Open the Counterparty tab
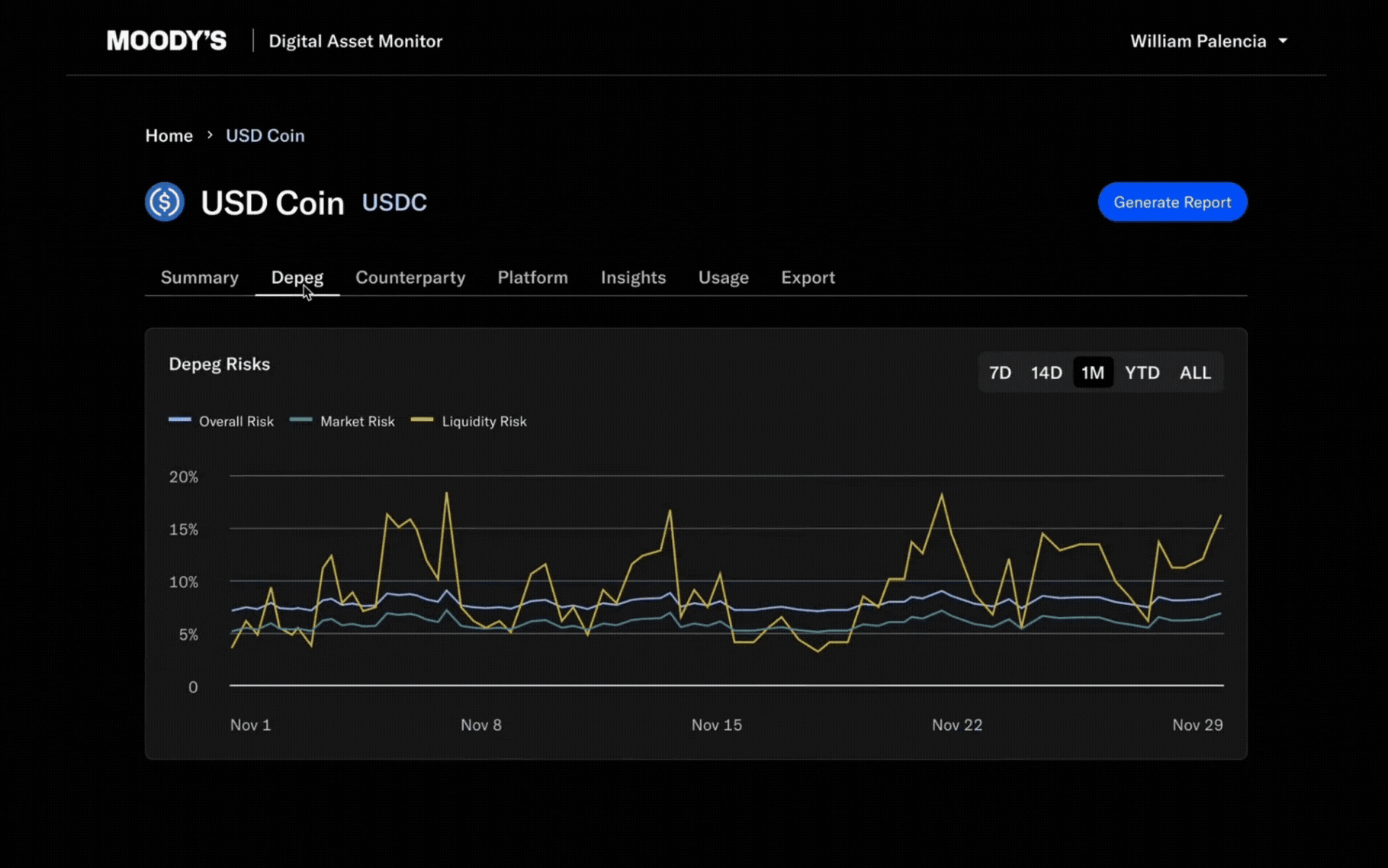This screenshot has height=868, width=1388. [410, 278]
